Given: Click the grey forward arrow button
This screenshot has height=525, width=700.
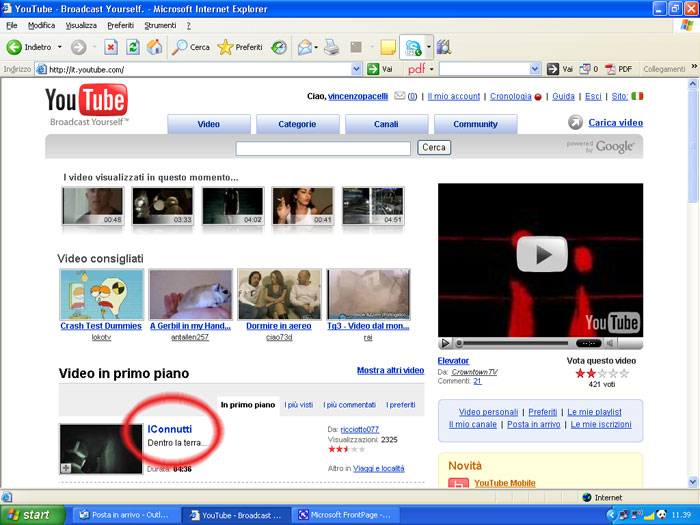Looking at the screenshot, I should (x=79, y=47).
